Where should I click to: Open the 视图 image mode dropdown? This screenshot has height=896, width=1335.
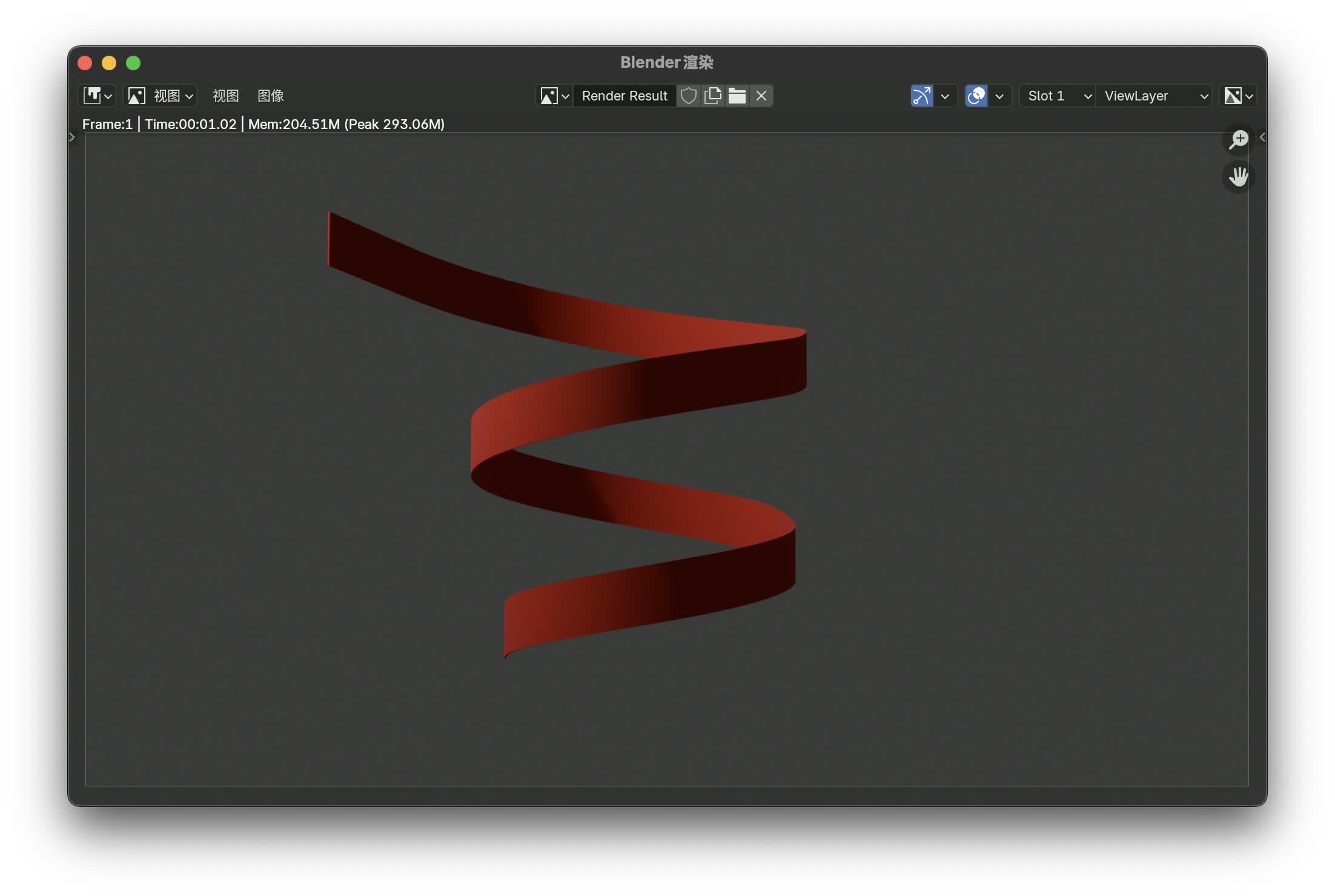(161, 96)
